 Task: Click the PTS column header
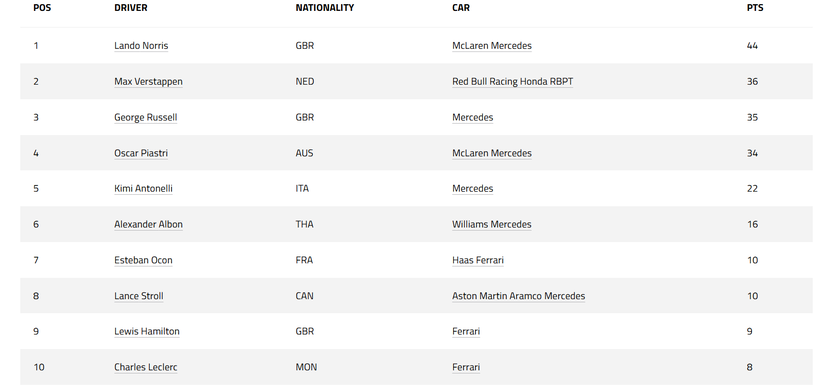pyautogui.click(x=755, y=8)
